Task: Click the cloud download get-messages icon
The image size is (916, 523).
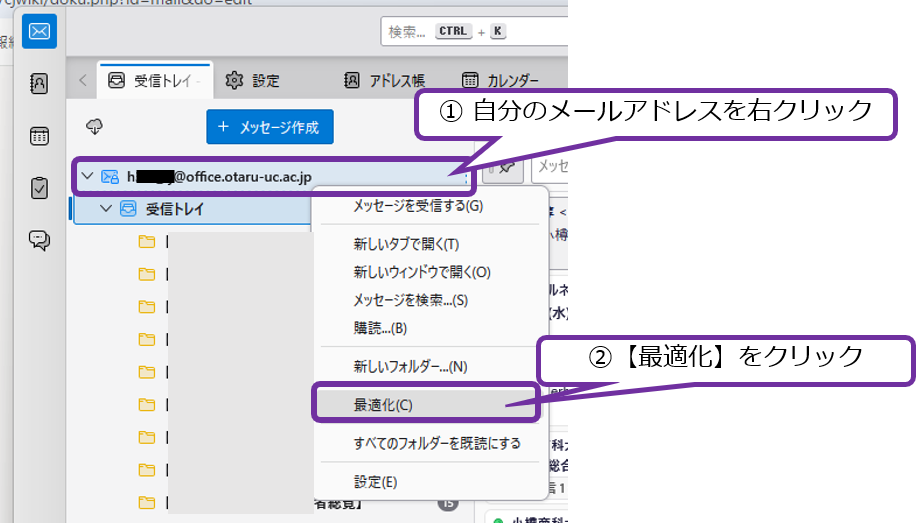Action: click(96, 127)
